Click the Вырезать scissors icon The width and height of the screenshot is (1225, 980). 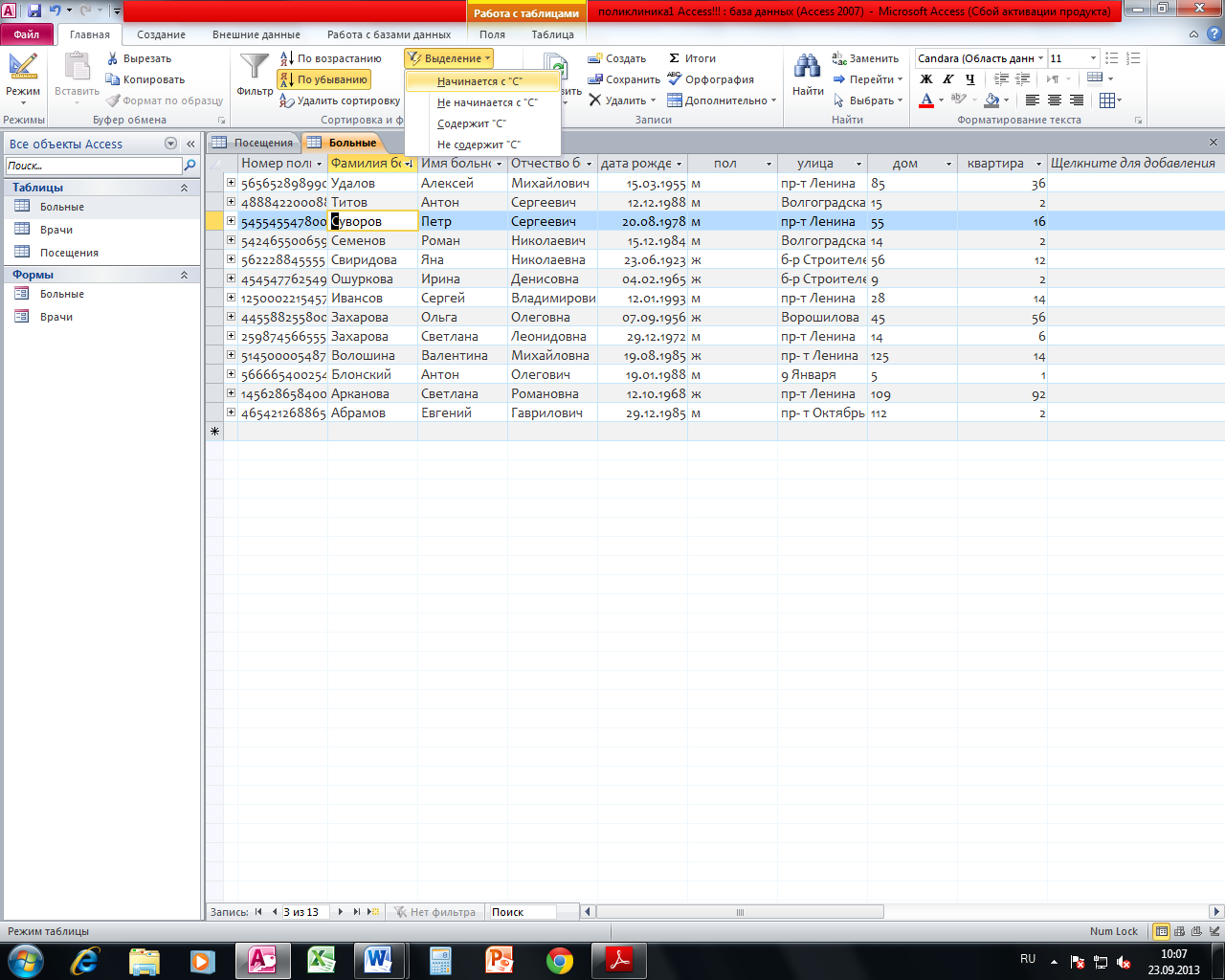click(x=113, y=58)
